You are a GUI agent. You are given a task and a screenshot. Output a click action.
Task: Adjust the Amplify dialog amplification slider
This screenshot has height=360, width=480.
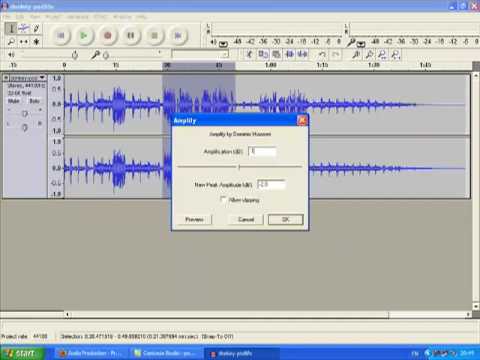(x=239, y=167)
